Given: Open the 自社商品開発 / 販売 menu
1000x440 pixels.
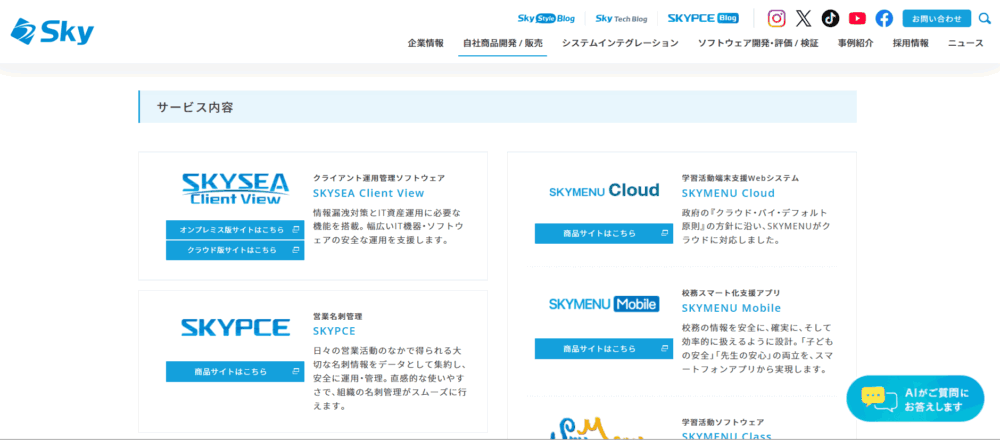Looking at the screenshot, I should point(503,43).
